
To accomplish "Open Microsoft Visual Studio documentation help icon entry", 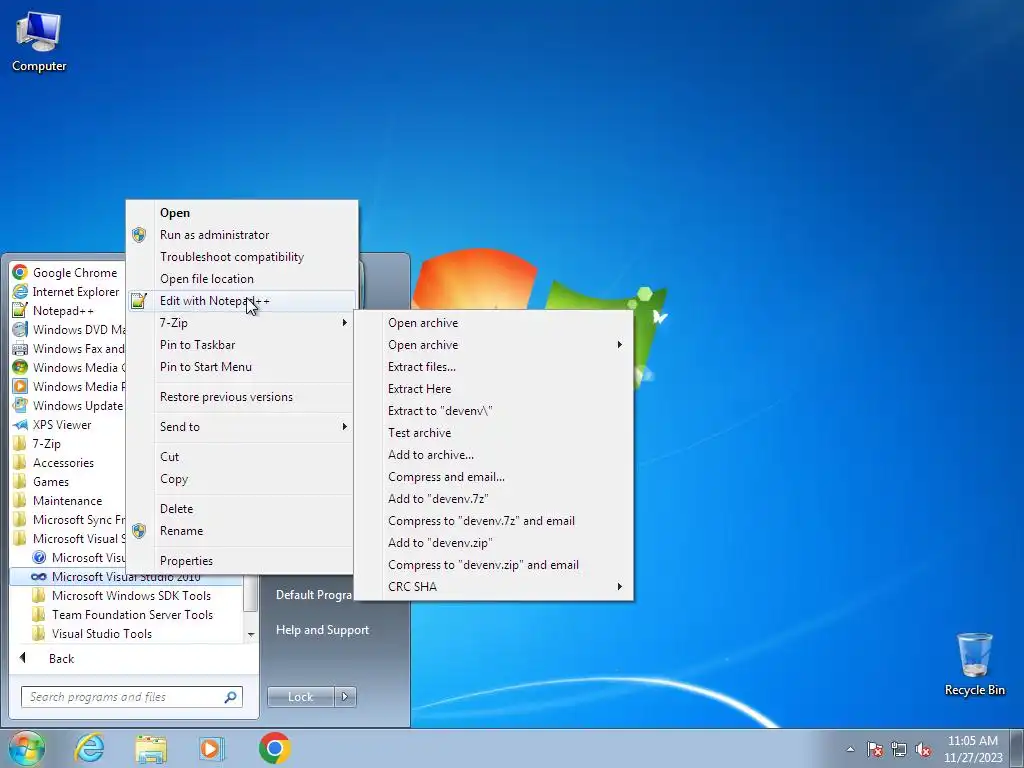I will (39, 557).
